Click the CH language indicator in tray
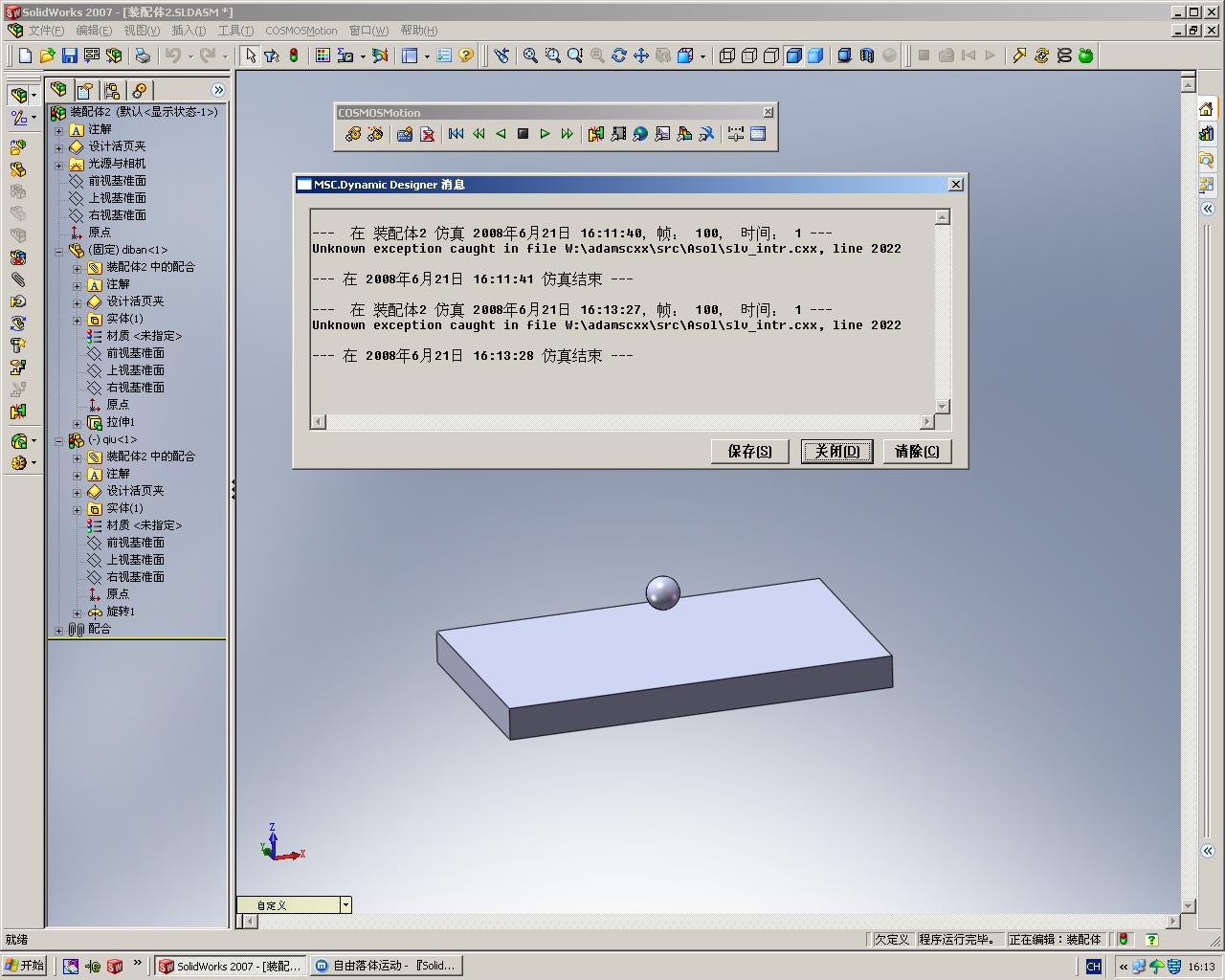Viewport: 1225px width, 980px height. pyautogui.click(x=1093, y=966)
